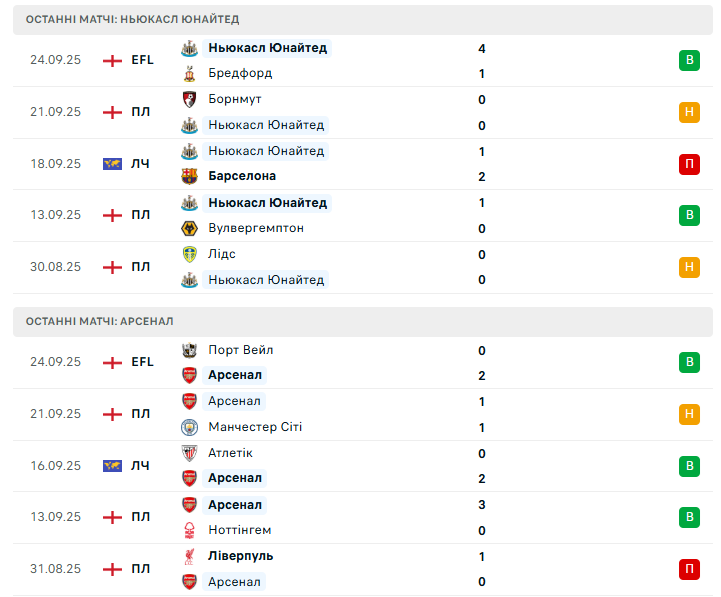Click the Bournemouth club crest
Image resolution: width=721 pixels, height=597 pixels.
tap(189, 100)
